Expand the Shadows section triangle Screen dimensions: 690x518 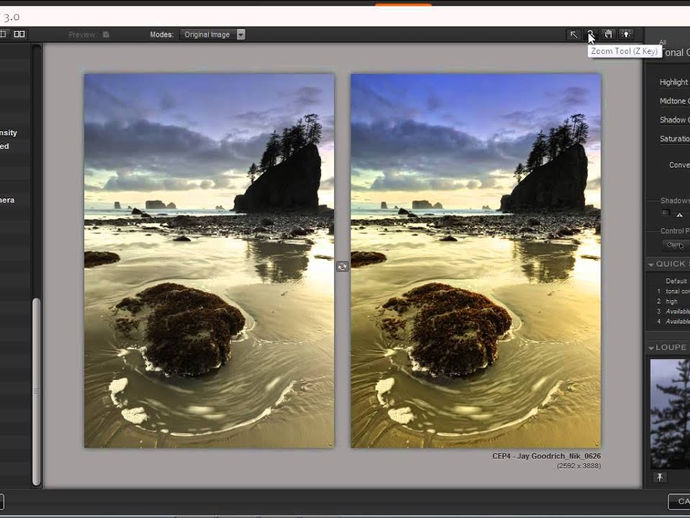679,215
